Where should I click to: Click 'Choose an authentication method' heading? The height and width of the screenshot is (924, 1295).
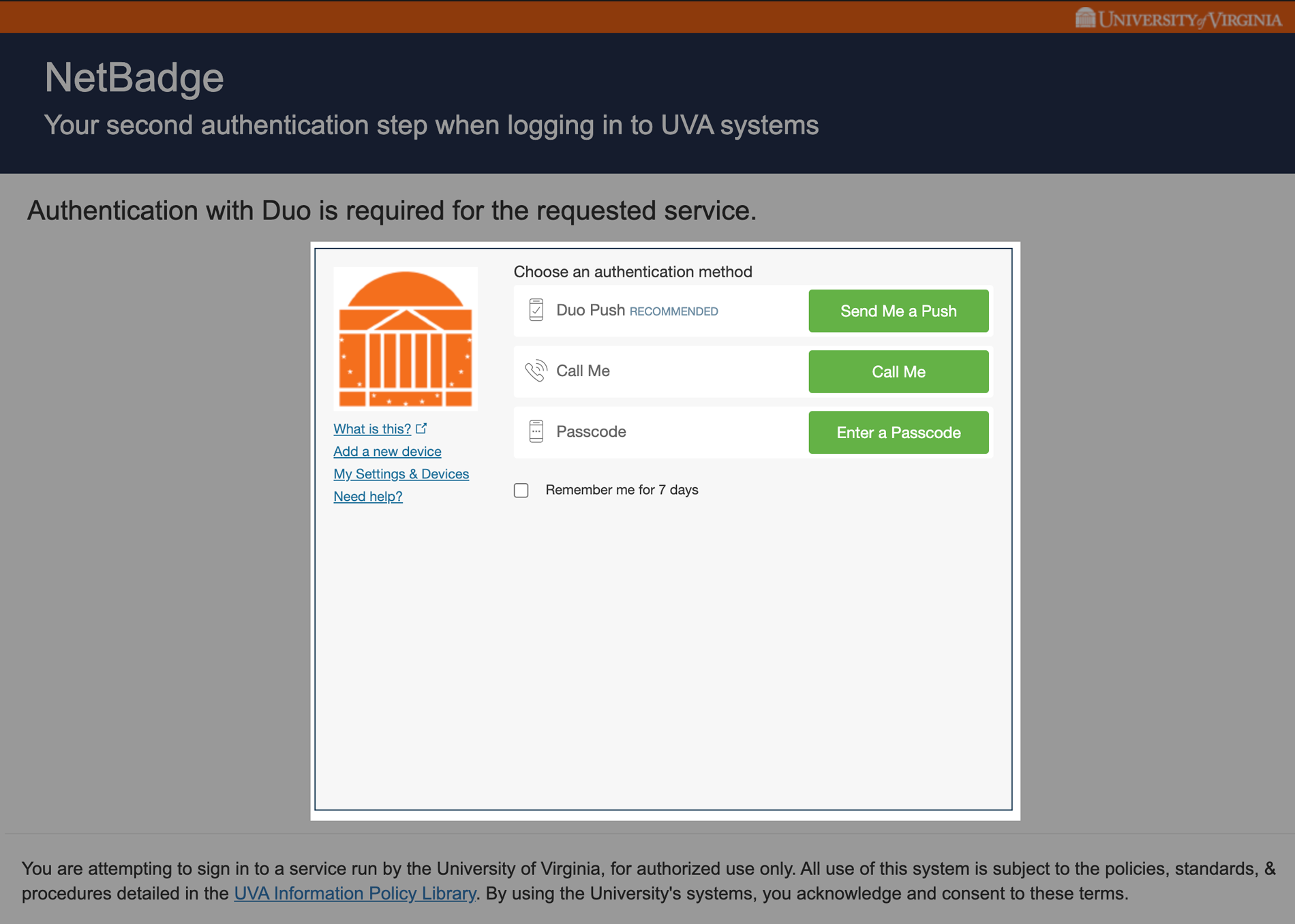pyautogui.click(x=633, y=272)
